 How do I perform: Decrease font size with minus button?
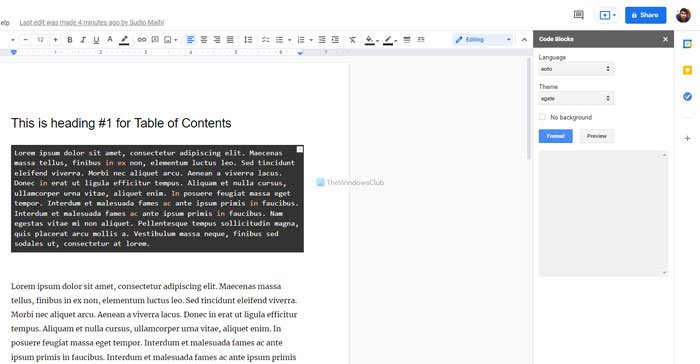pos(25,40)
